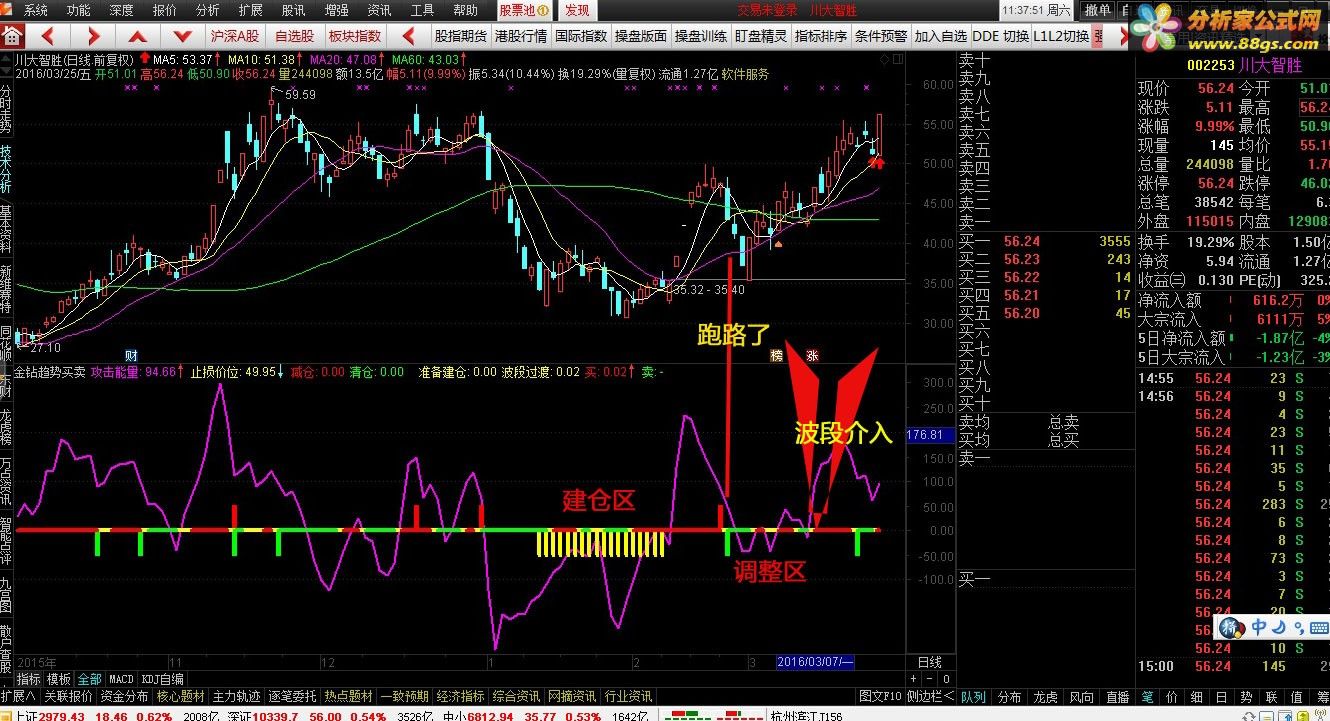Open the 资讯 menu
The width and height of the screenshot is (1330, 721).
[379, 10]
